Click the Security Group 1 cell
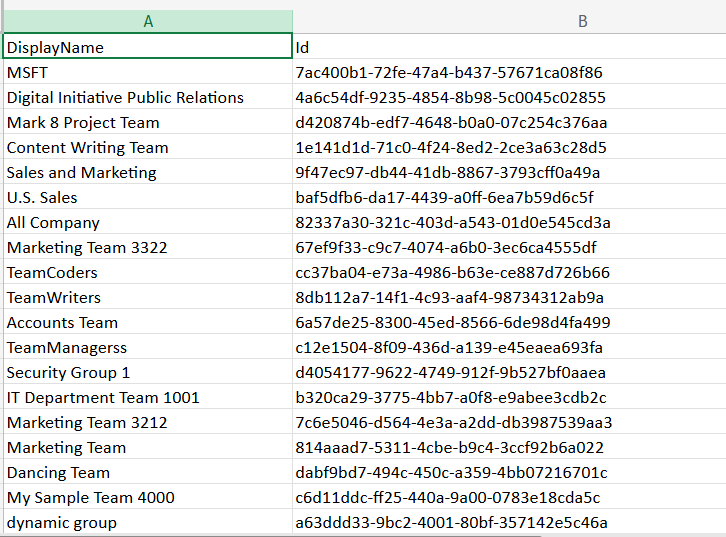This screenshot has height=537, width=726. tap(148, 372)
